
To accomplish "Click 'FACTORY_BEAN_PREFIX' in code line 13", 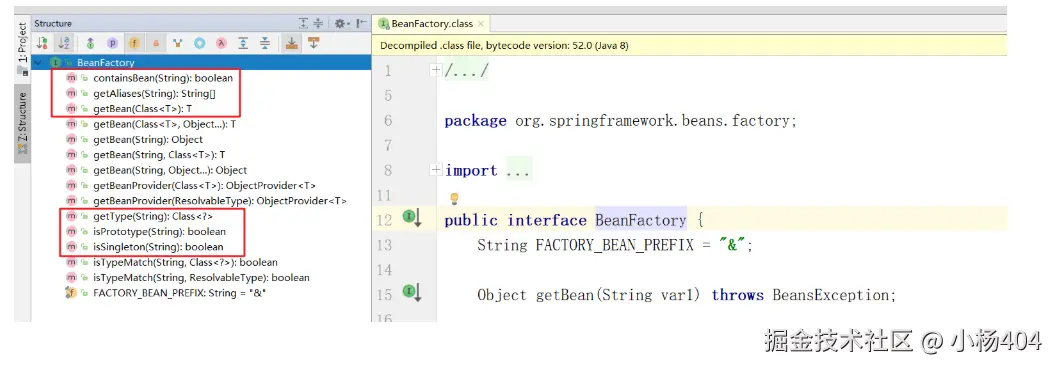I will [x=614, y=245].
